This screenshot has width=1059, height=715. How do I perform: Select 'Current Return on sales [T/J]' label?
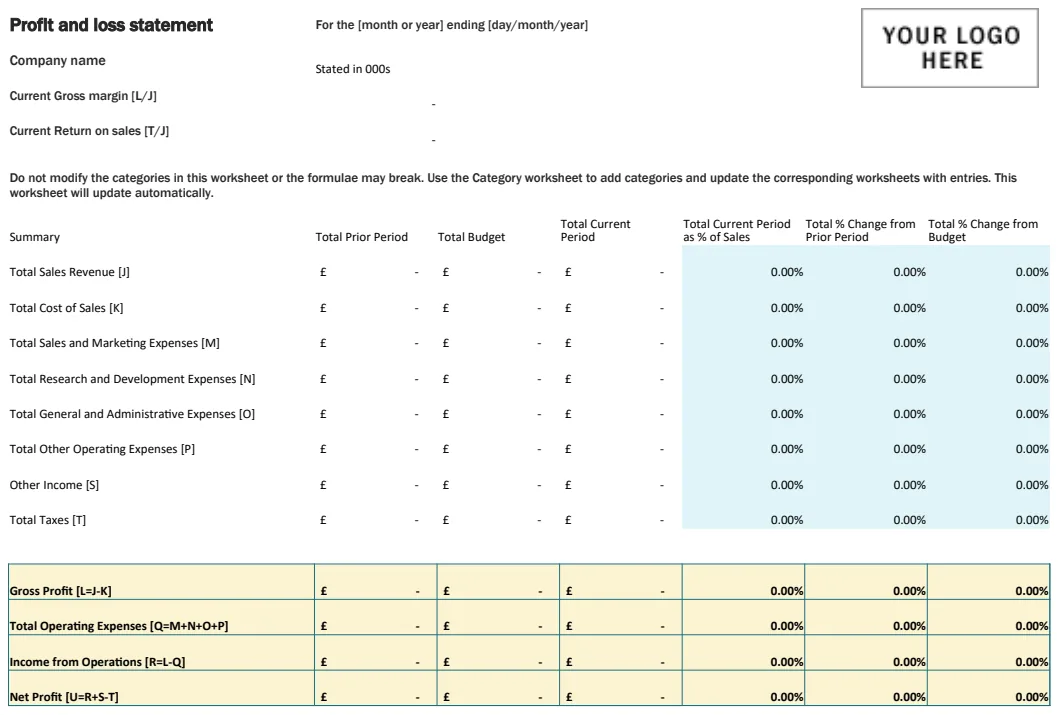89,131
